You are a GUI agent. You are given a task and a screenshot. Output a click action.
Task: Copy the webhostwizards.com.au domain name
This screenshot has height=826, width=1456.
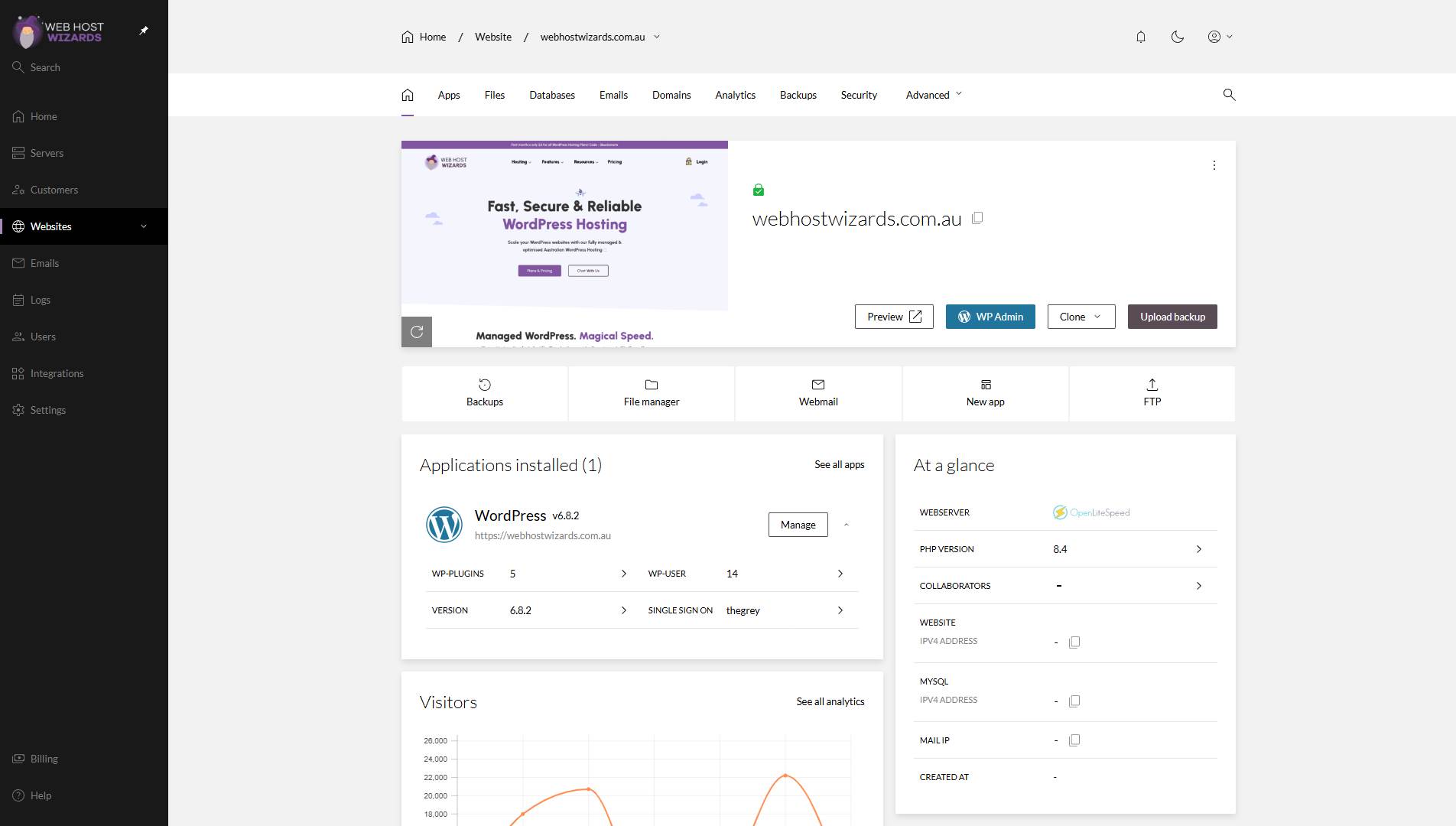click(977, 218)
